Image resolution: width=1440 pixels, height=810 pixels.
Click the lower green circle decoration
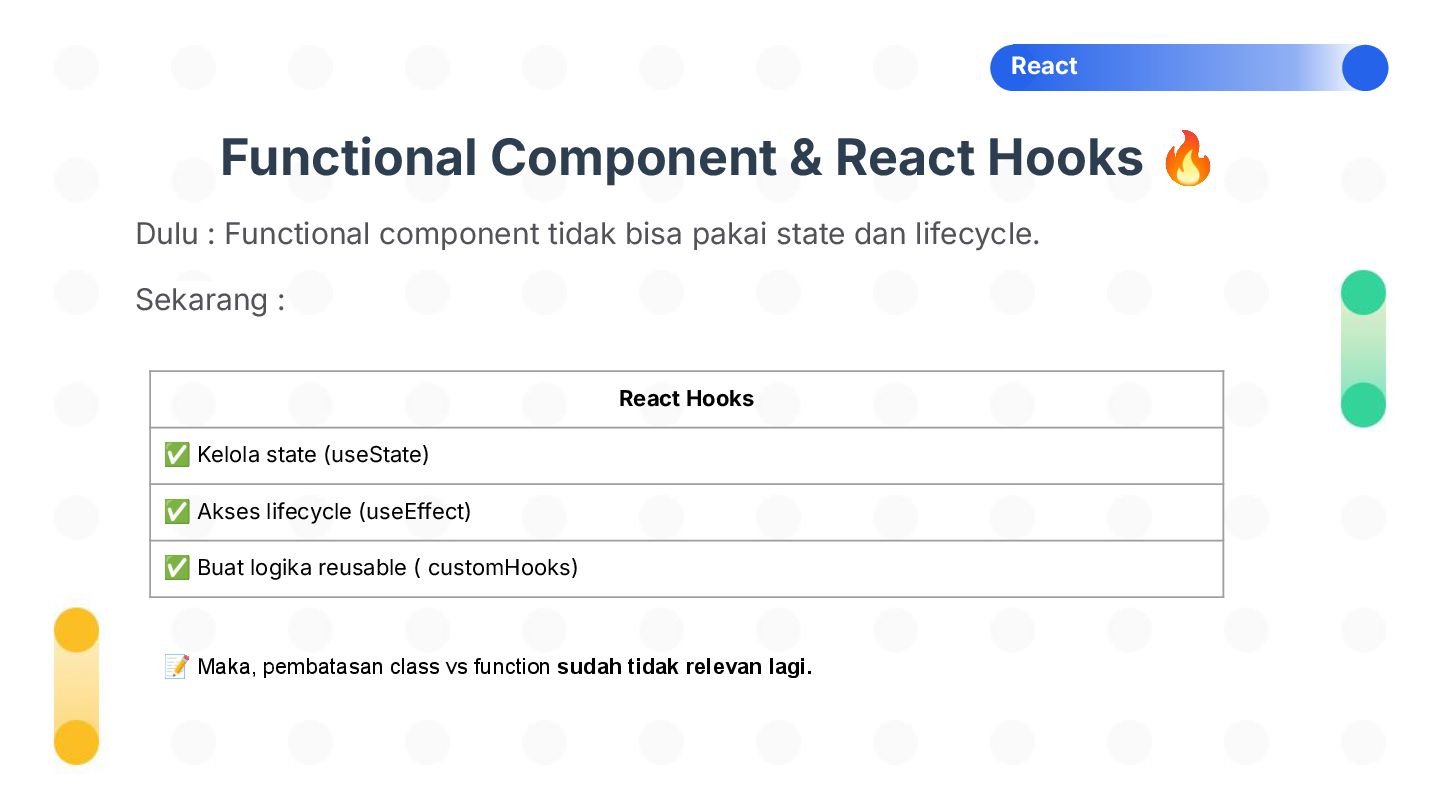pos(1363,405)
